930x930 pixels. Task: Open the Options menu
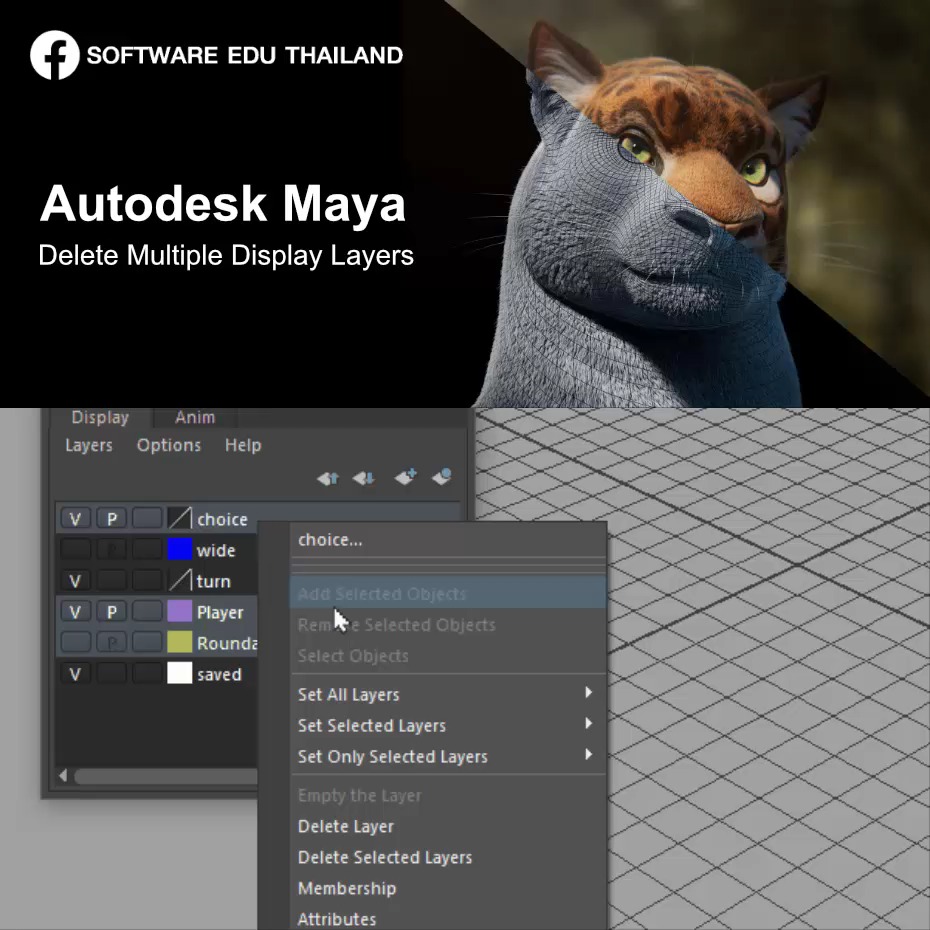(168, 445)
